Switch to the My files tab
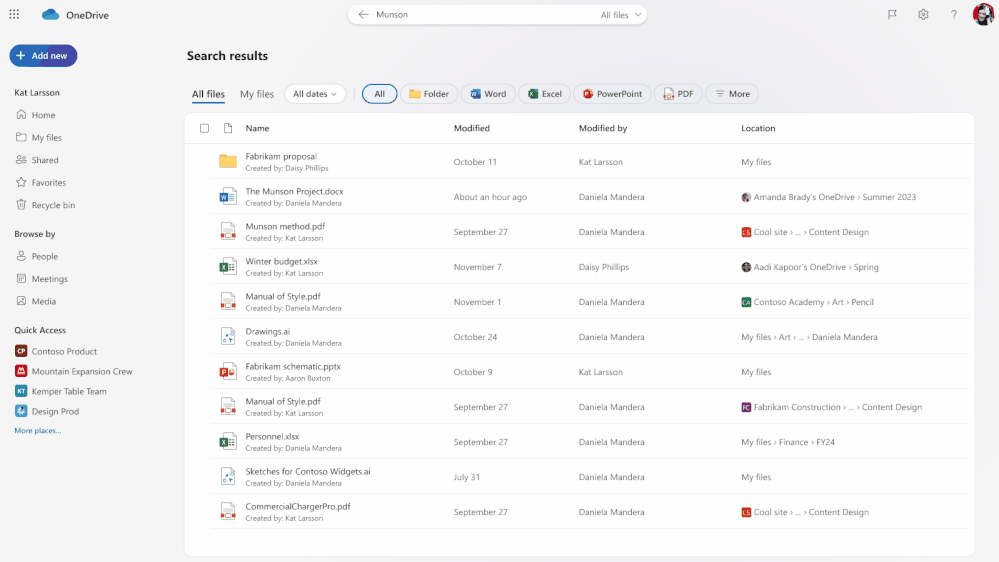999x562 pixels. point(257,94)
